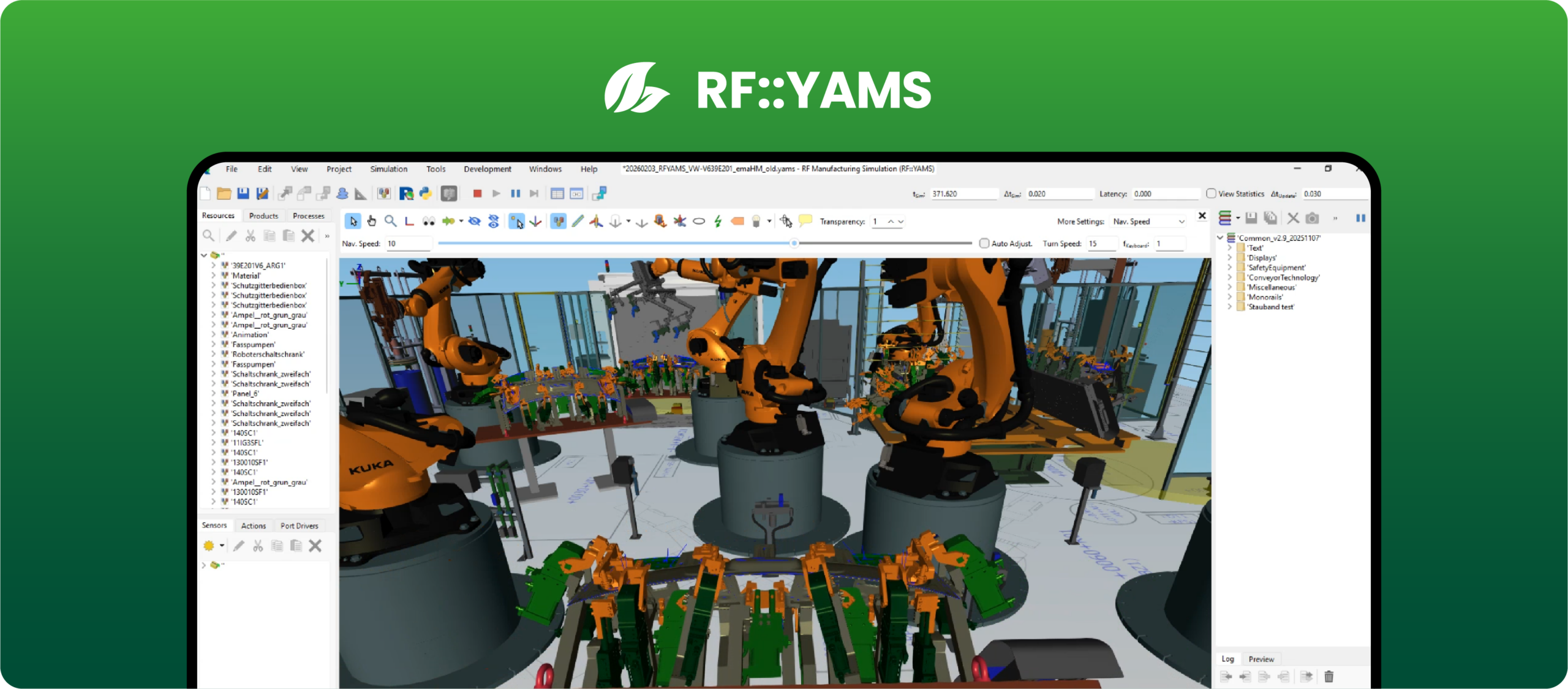Click the light bulb lighting icon

coord(756,221)
